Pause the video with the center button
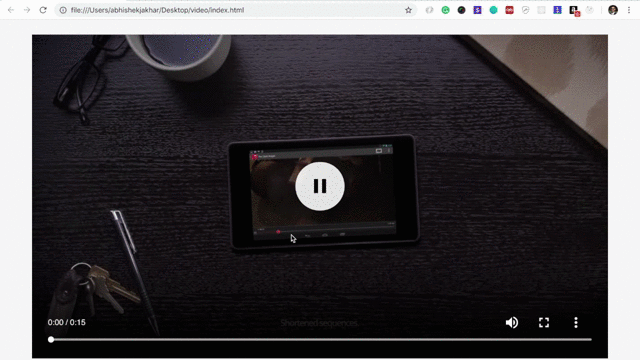 320,187
